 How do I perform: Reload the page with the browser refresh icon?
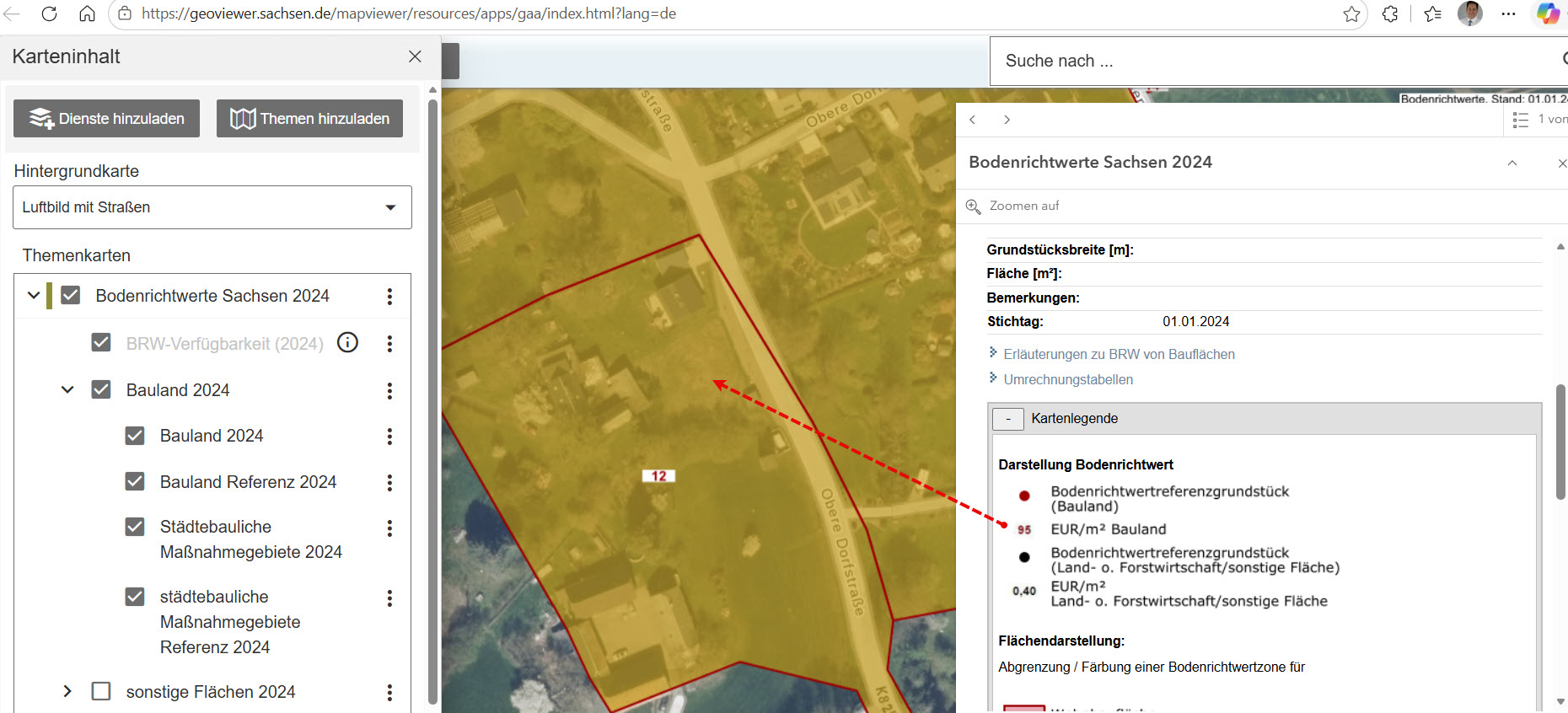49,13
